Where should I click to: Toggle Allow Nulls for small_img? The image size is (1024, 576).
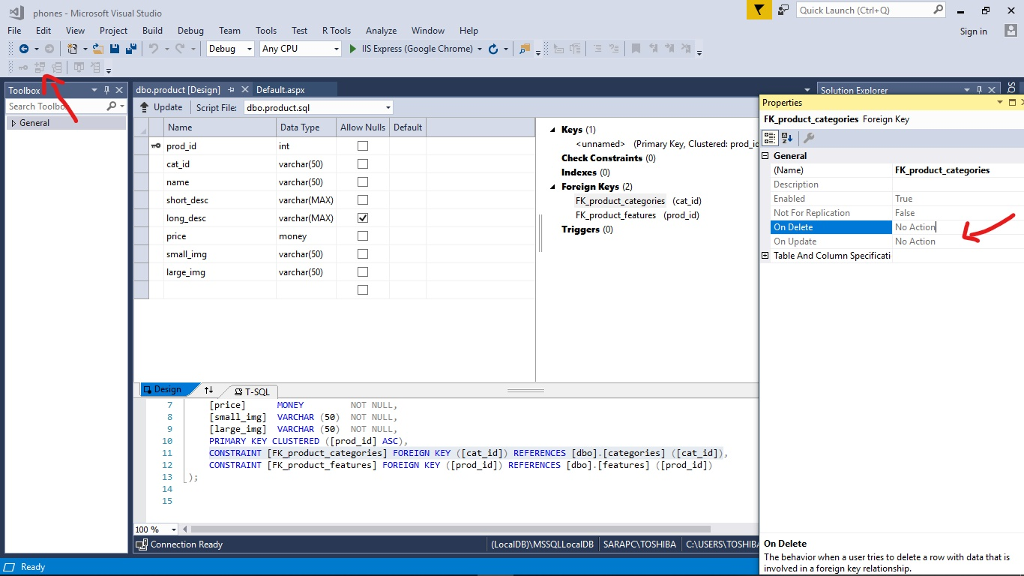click(362, 254)
